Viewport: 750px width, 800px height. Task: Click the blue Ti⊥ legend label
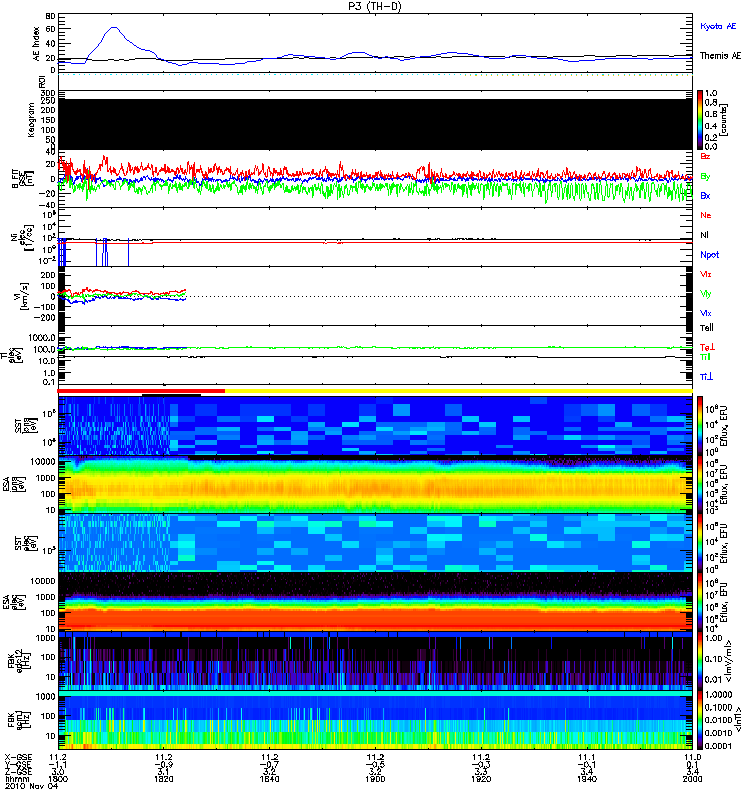tap(706, 377)
